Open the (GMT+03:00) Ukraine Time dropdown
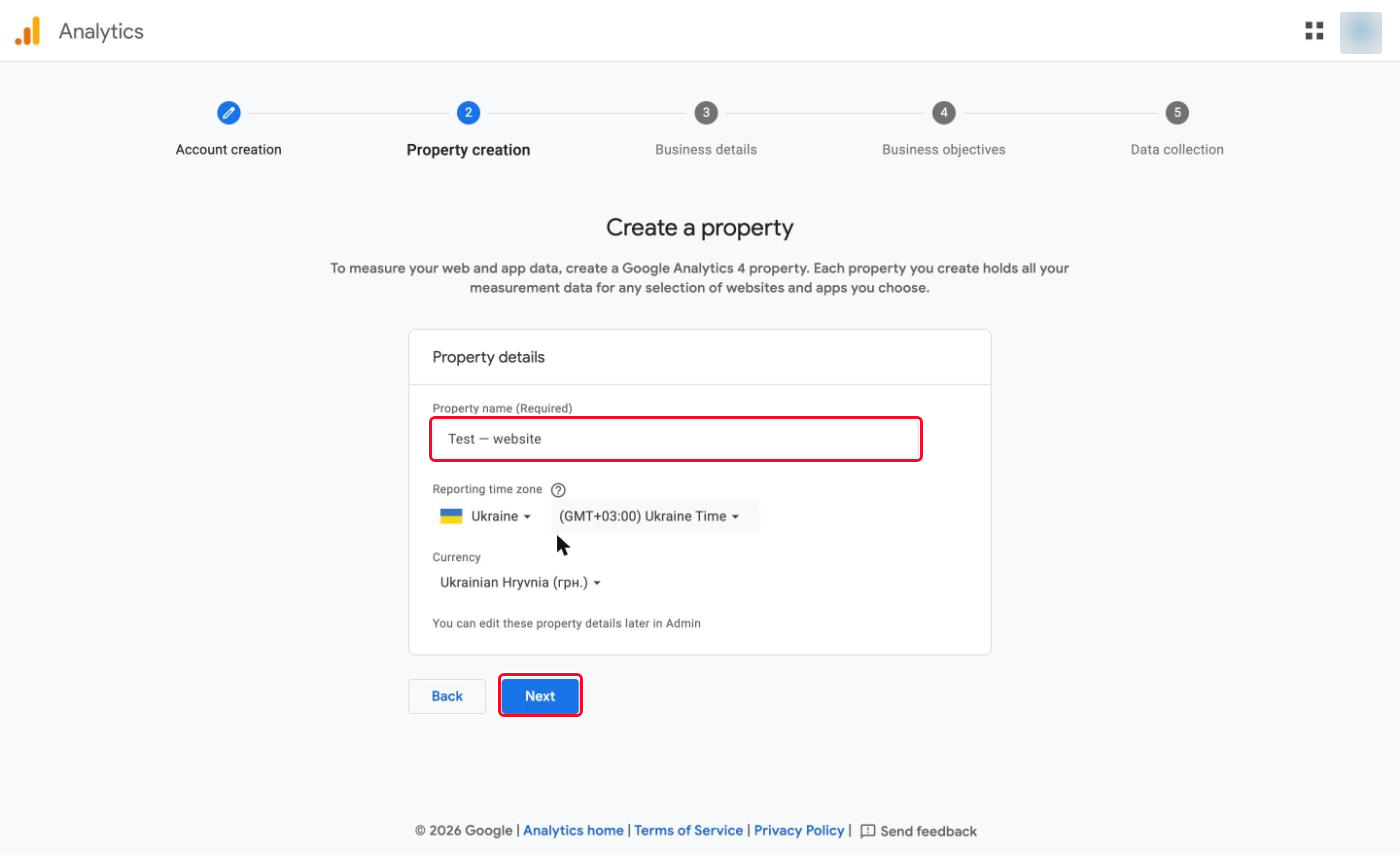1400x855 pixels. point(654,516)
